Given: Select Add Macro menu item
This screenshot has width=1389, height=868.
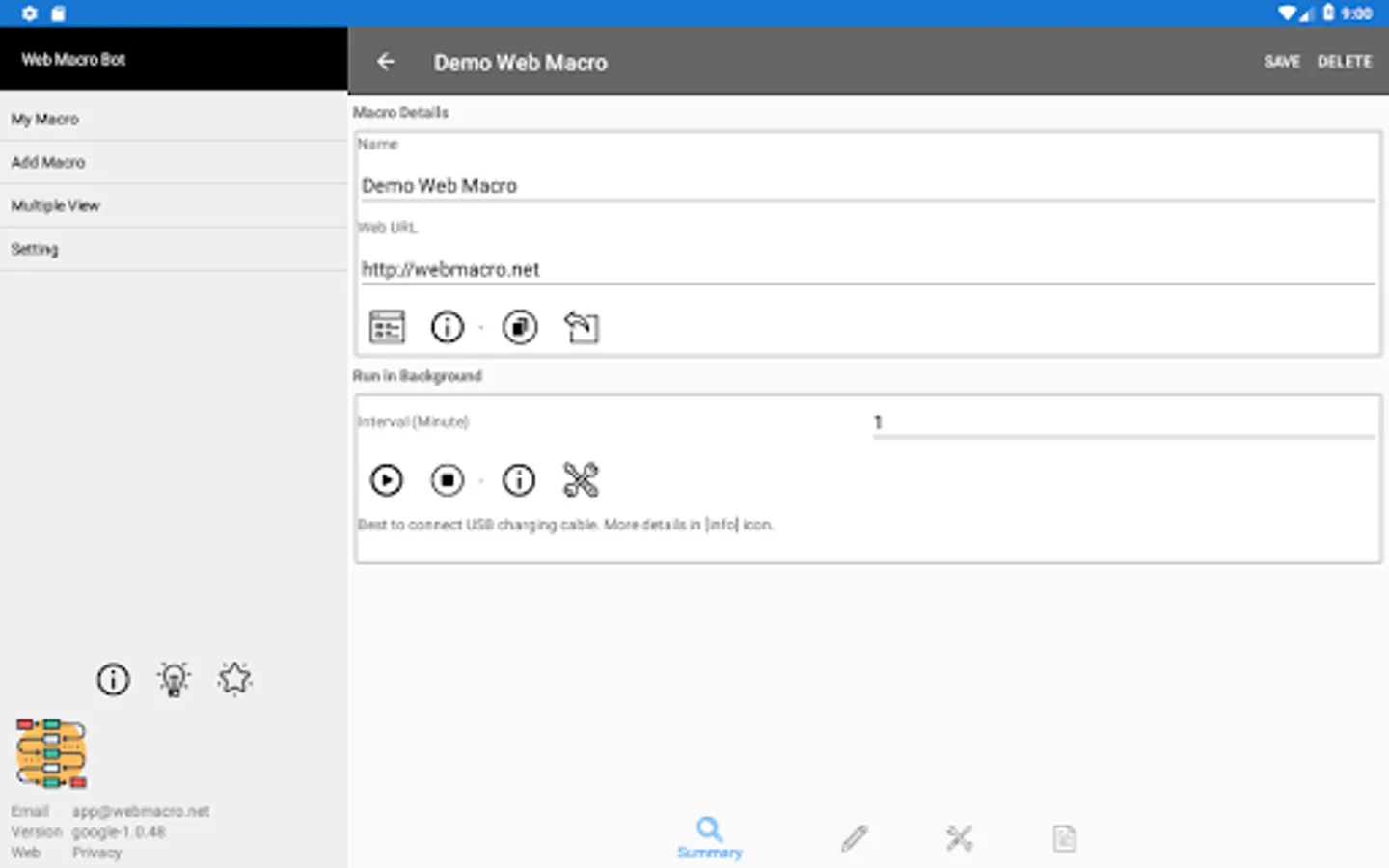Looking at the screenshot, I should [x=174, y=162].
